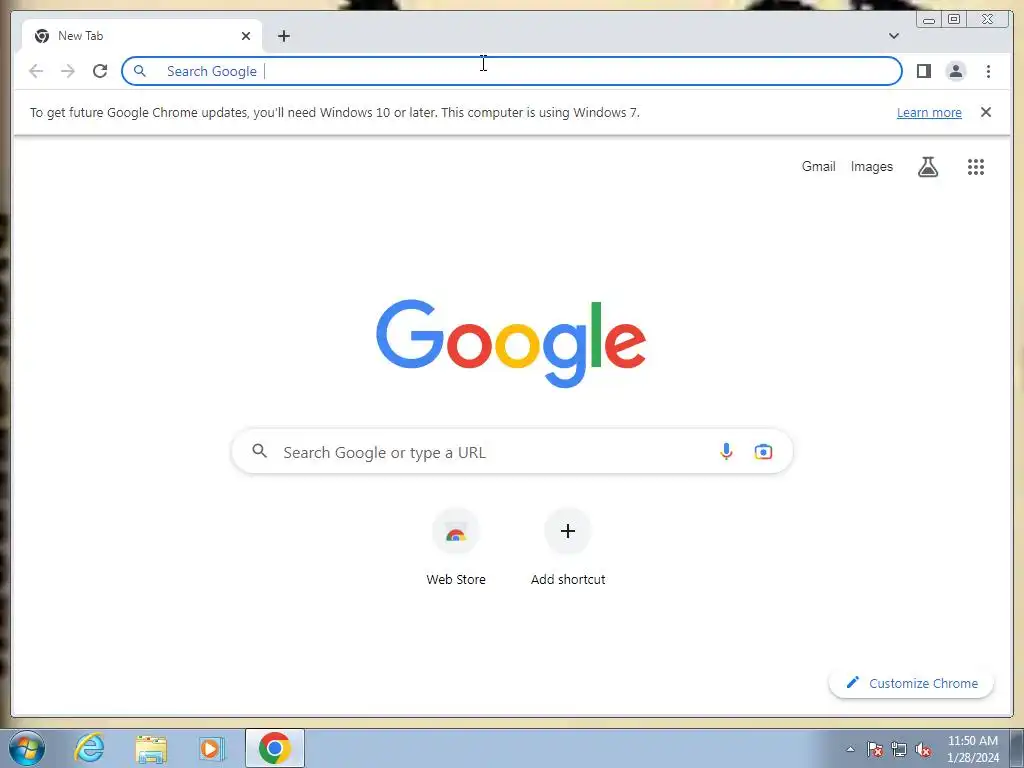Expand the tab search chevron
1024x768 pixels.
893,36
